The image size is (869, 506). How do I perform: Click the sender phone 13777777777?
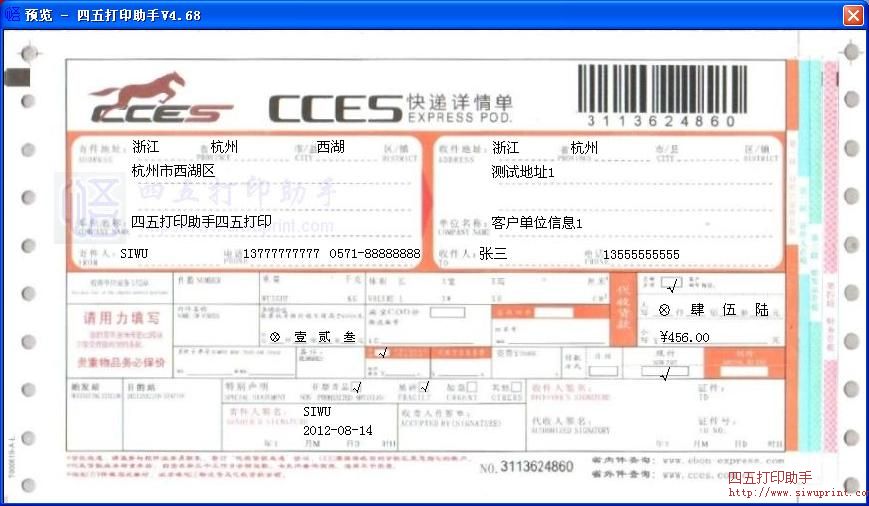click(281, 254)
